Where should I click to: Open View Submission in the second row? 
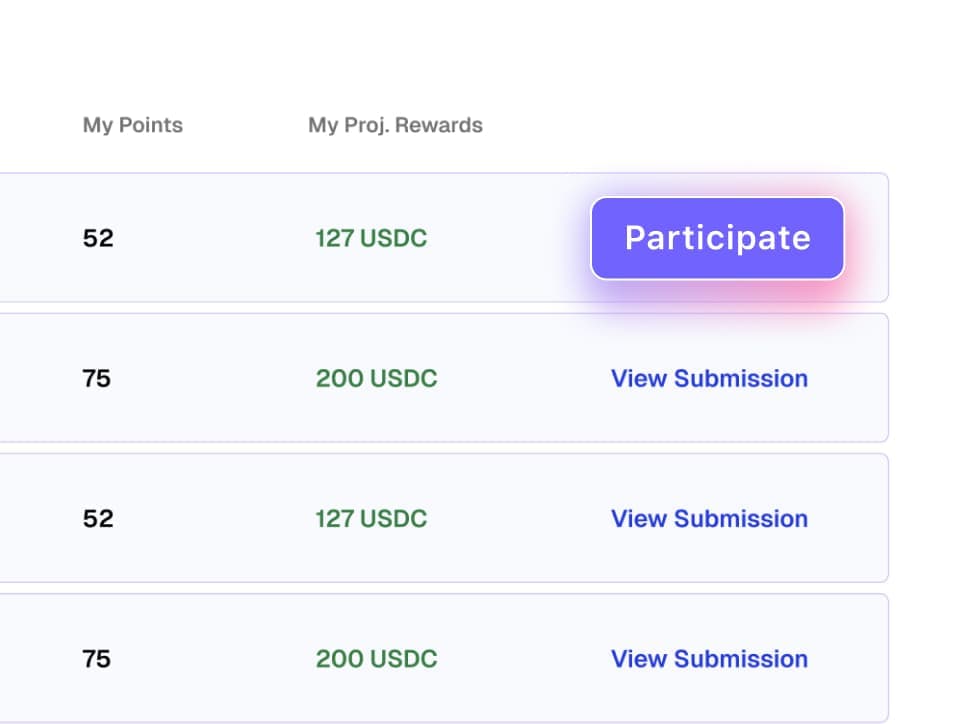pos(709,379)
